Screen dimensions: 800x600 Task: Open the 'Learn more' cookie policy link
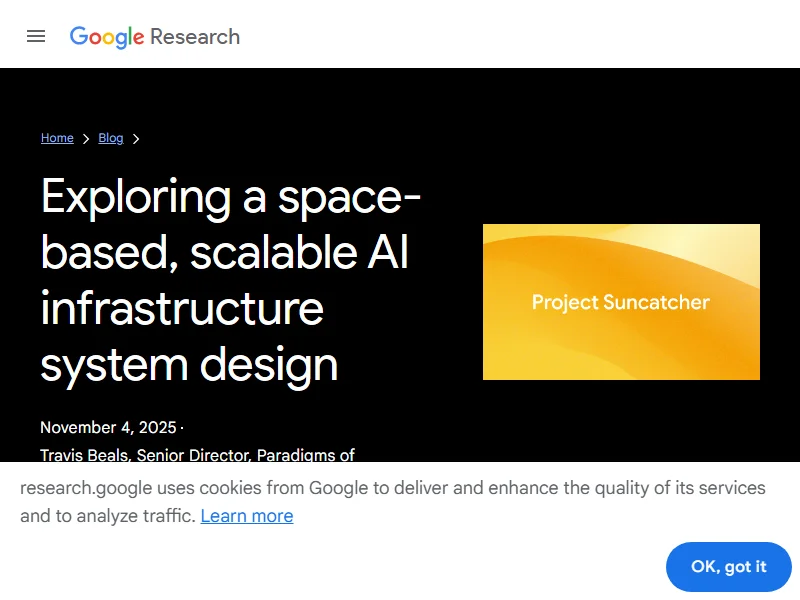[247, 516]
